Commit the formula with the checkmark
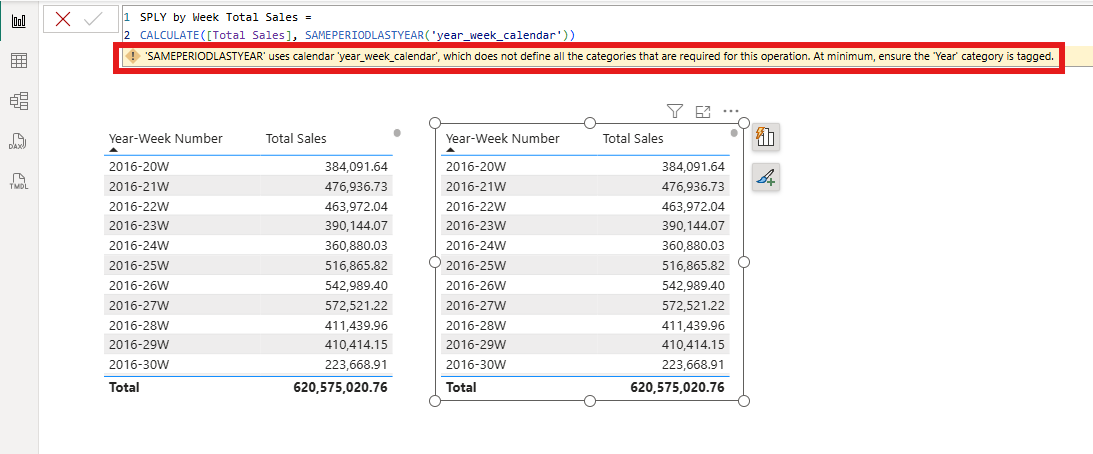Image resolution: width=1093 pixels, height=454 pixels. 93,20
